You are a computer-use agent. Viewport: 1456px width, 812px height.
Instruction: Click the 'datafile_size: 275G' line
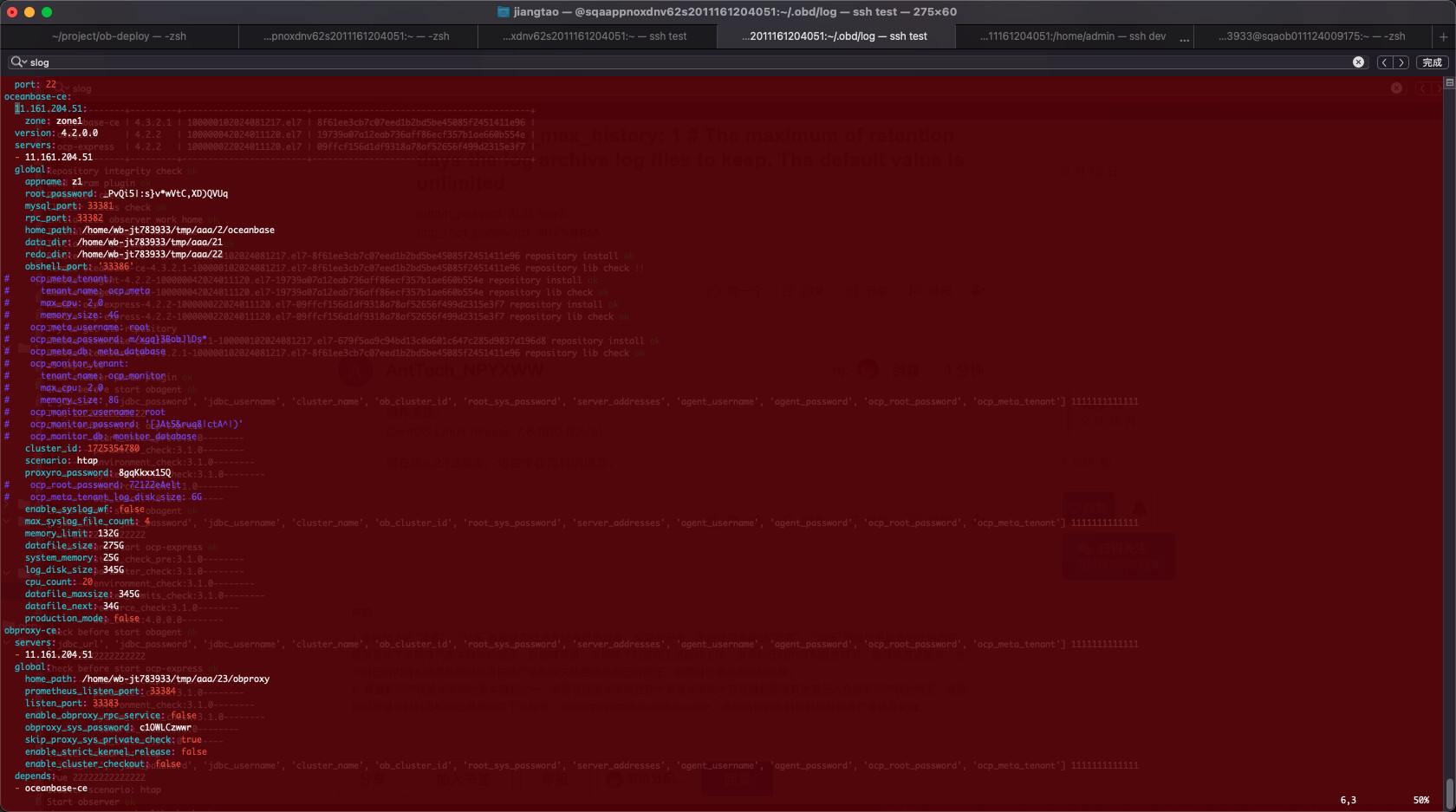pyautogui.click(x=75, y=546)
